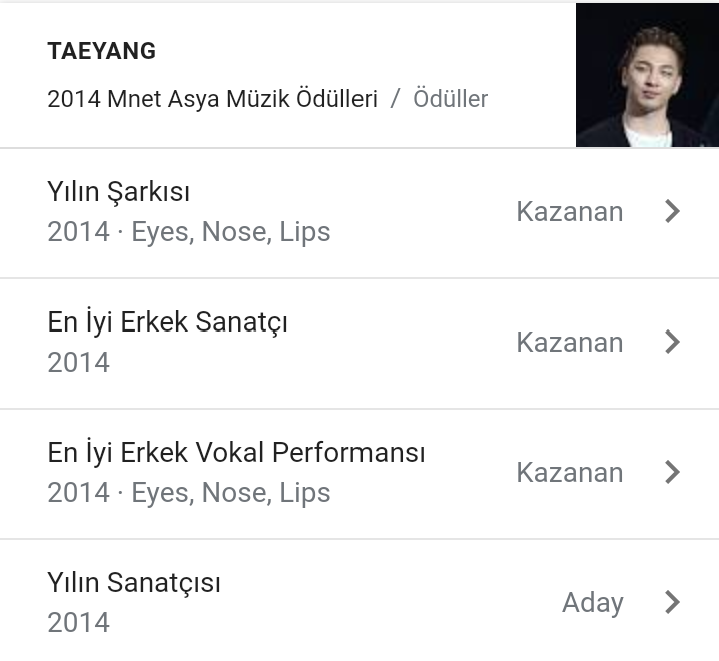The height and width of the screenshot is (661, 719).
Task: Choose the Yılın Sanatçısı award title
Action: pyautogui.click(x=133, y=582)
